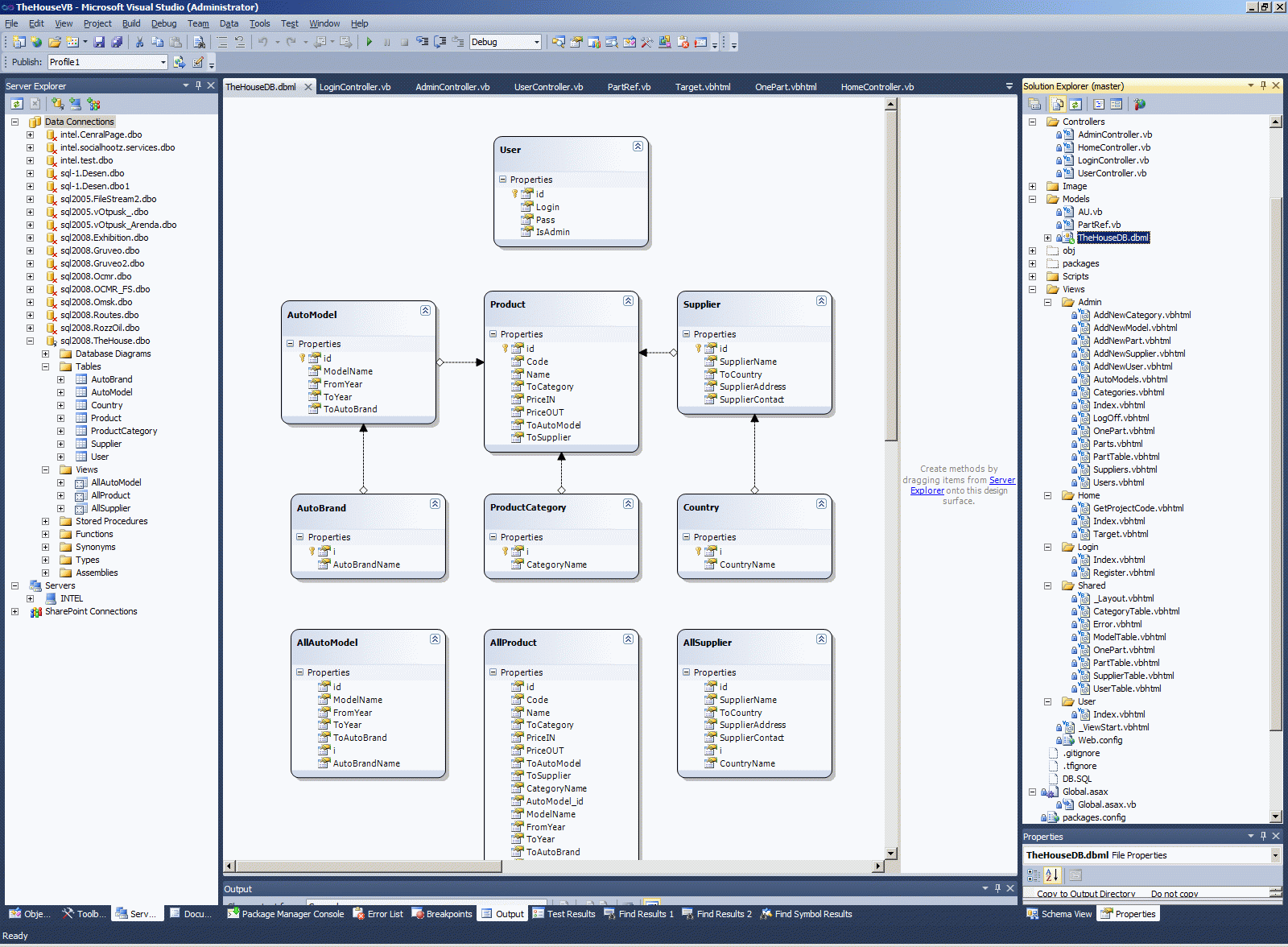Image resolution: width=1288 pixels, height=947 pixels.
Task: Collapse the Product entity with its chevron
Action: pos(628,300)
